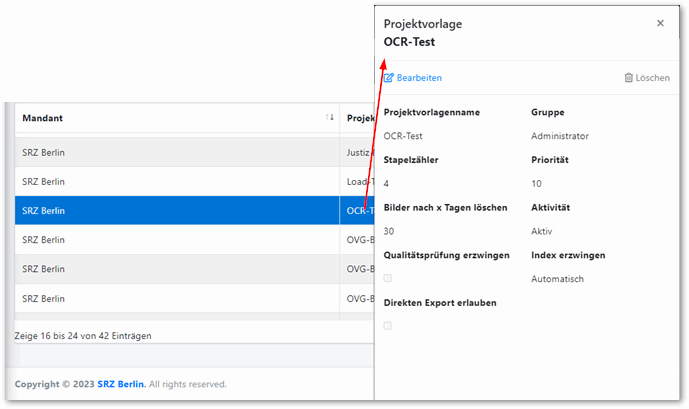Viewport: 689px width, 409px height.
Task: Click the Löschen trash can icon
Action: (x=628, y=78)
